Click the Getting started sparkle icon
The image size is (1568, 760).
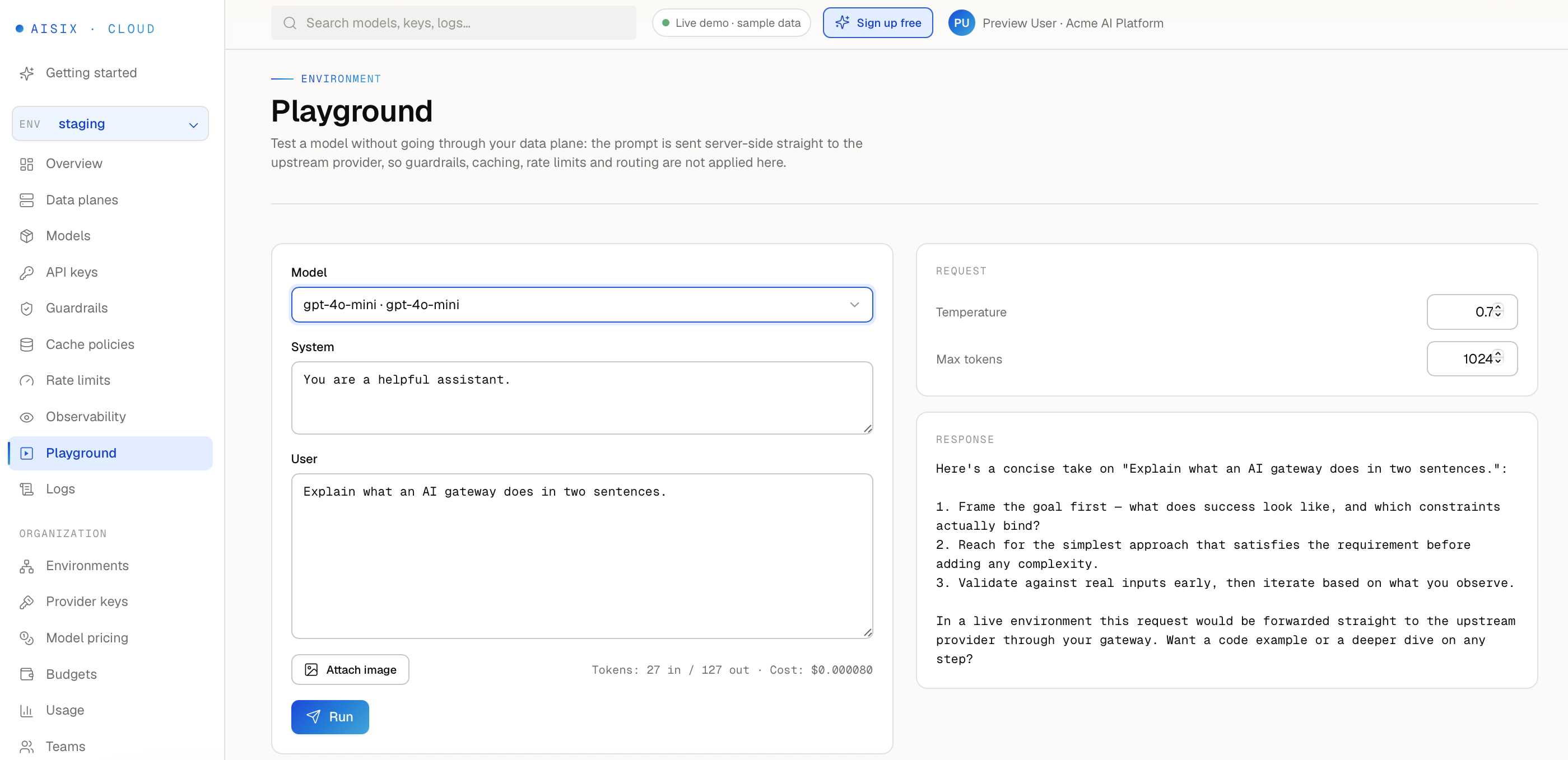pos(26,73)
